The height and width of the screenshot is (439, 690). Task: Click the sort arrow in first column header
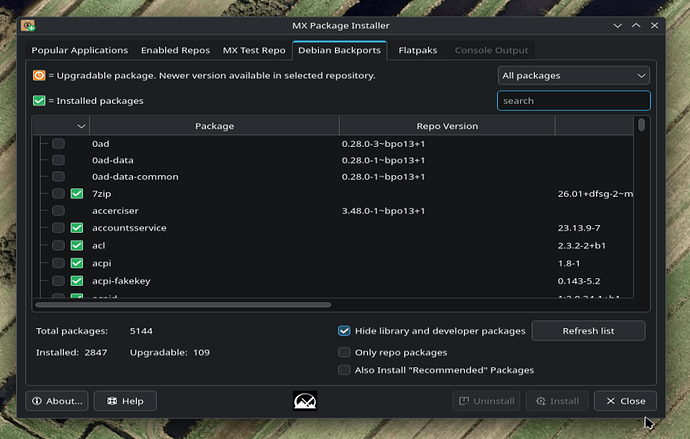[x=81, y=126]
